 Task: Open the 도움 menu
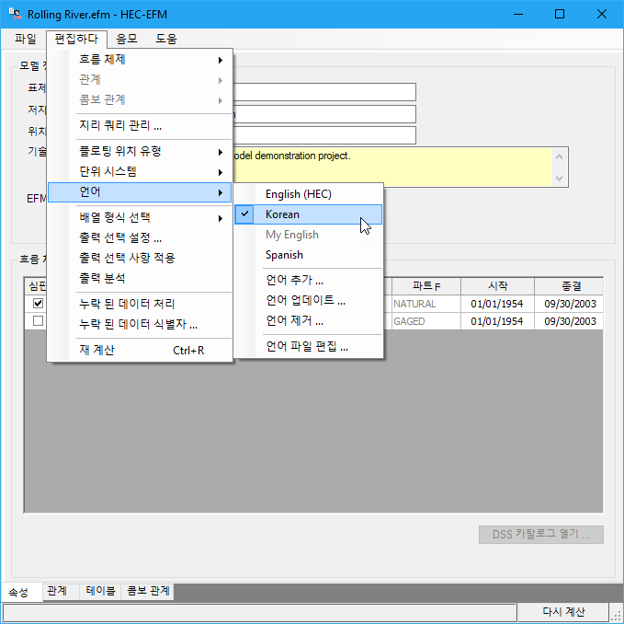coord(167,39)
